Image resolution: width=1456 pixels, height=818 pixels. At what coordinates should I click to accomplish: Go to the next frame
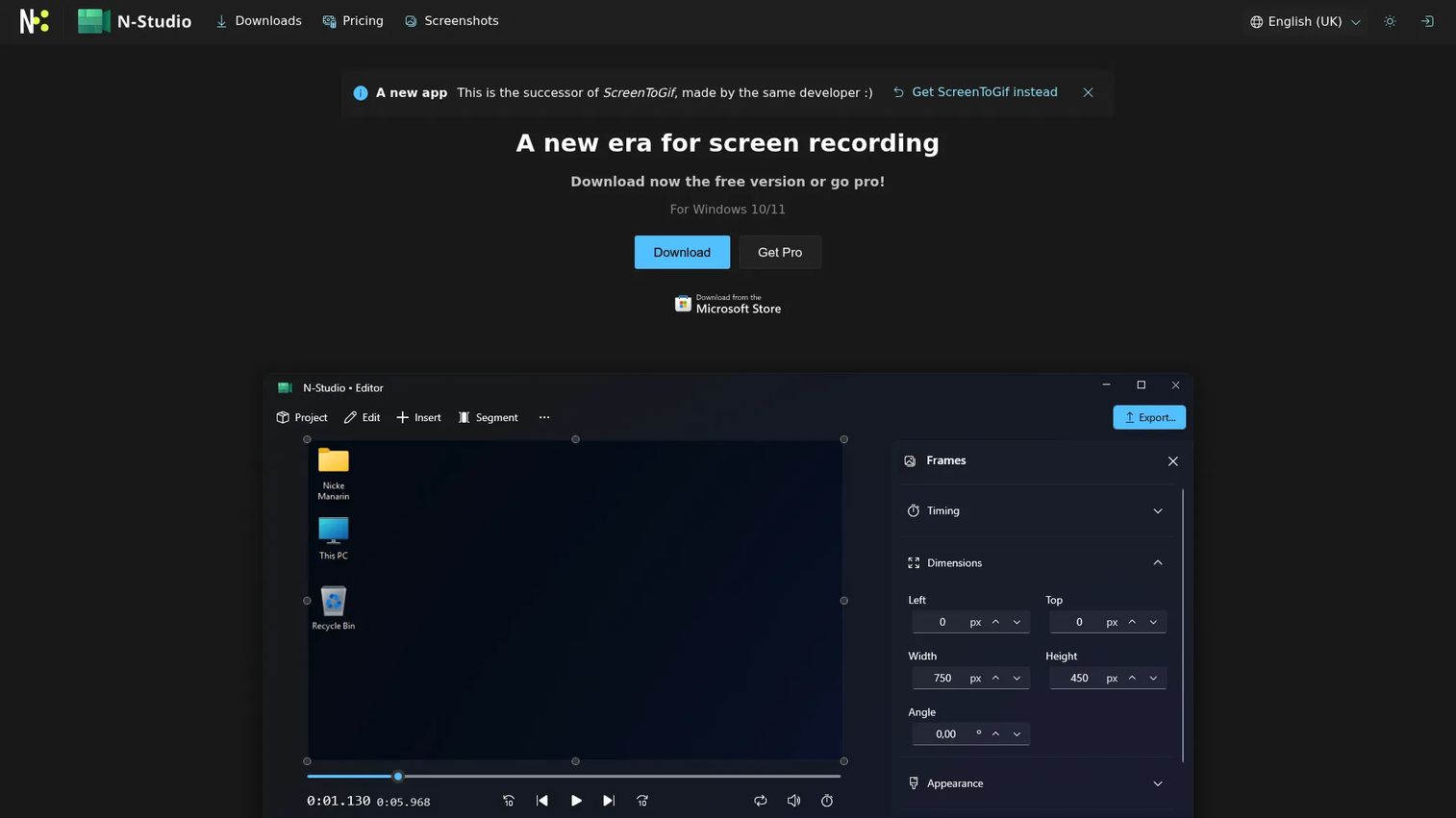pos(609,801)
